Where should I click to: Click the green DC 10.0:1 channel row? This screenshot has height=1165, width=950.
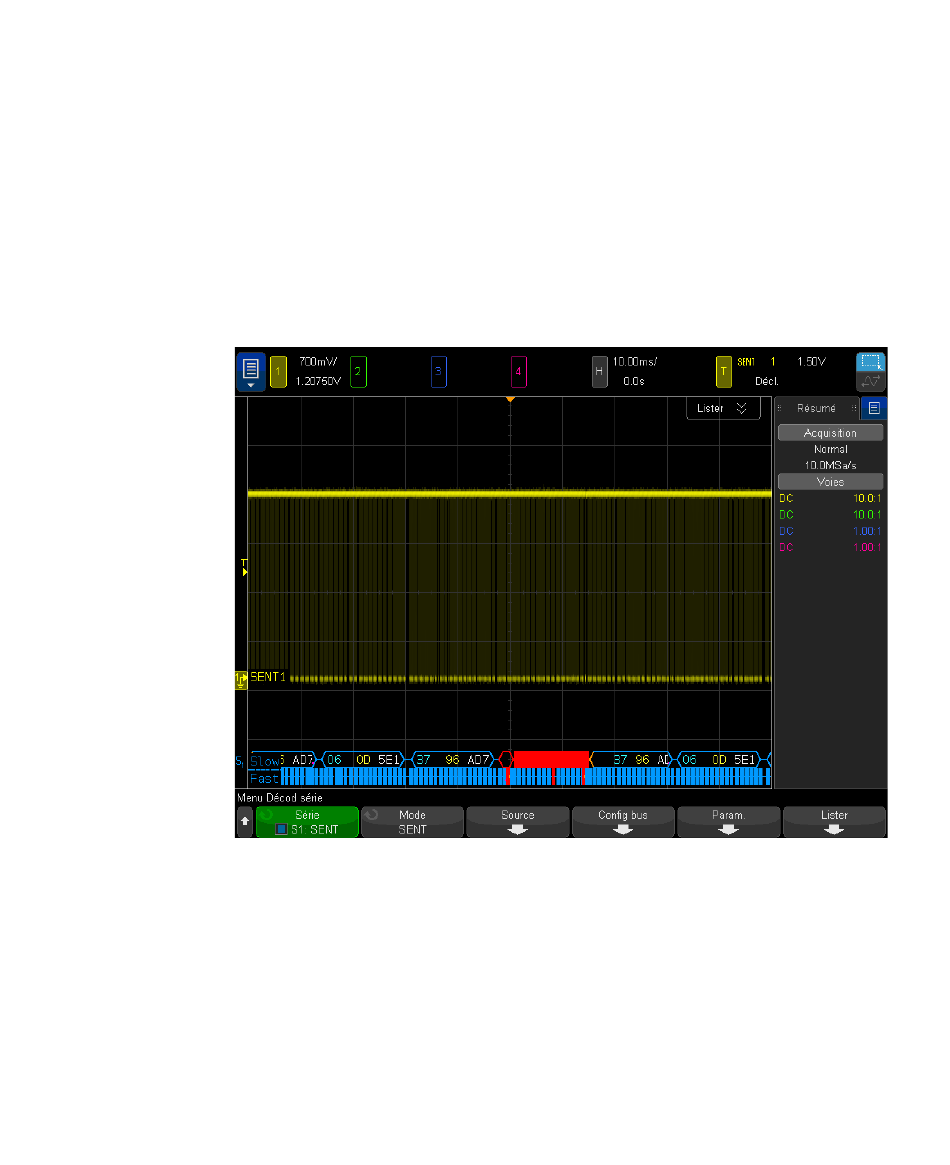pos(830,515)
